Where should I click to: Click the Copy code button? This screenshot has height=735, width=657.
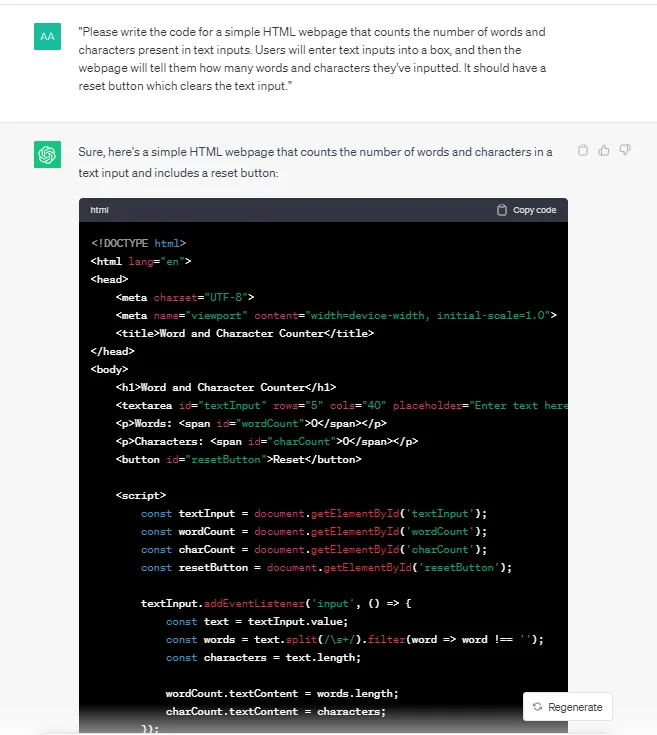[526, 210]
